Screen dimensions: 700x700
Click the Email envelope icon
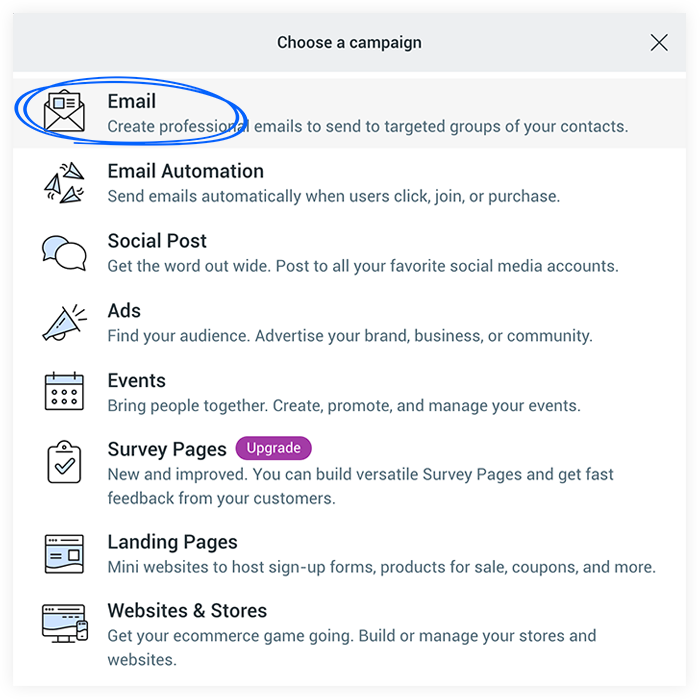click(64, 111)
